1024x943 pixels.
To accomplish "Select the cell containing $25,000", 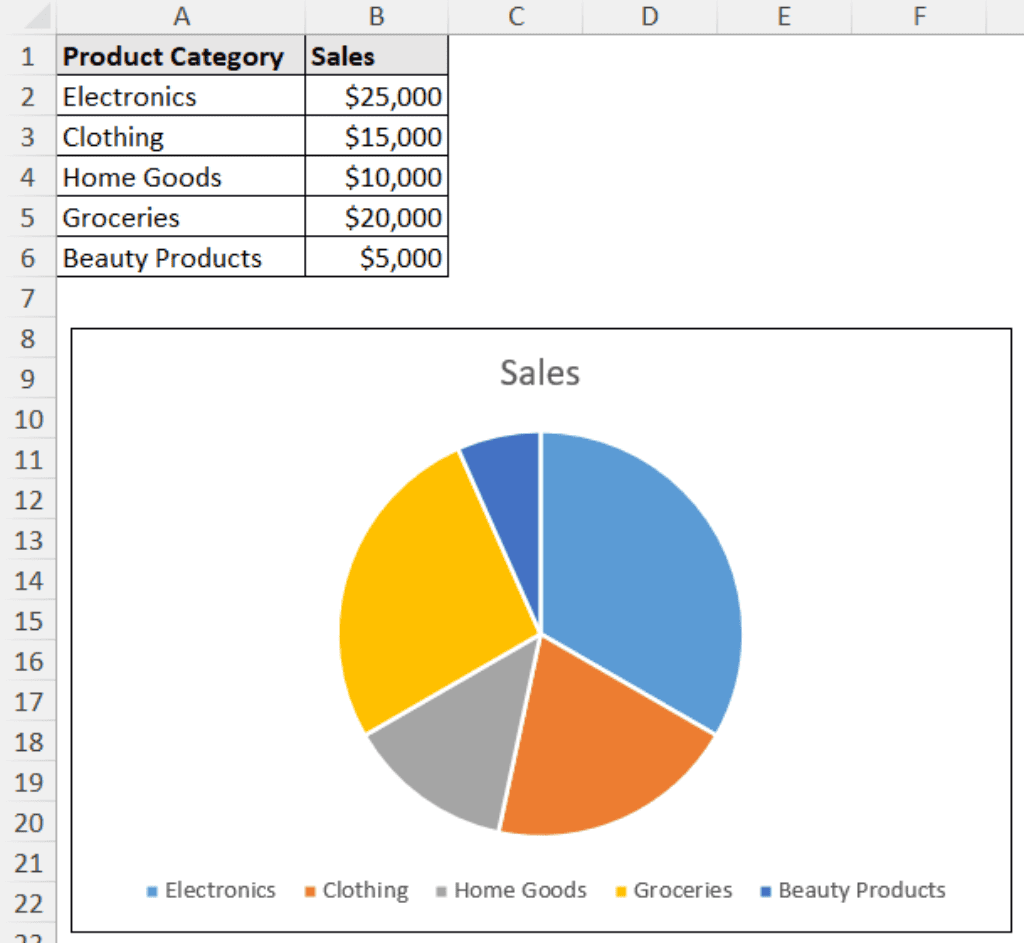I will coord(376,96).
